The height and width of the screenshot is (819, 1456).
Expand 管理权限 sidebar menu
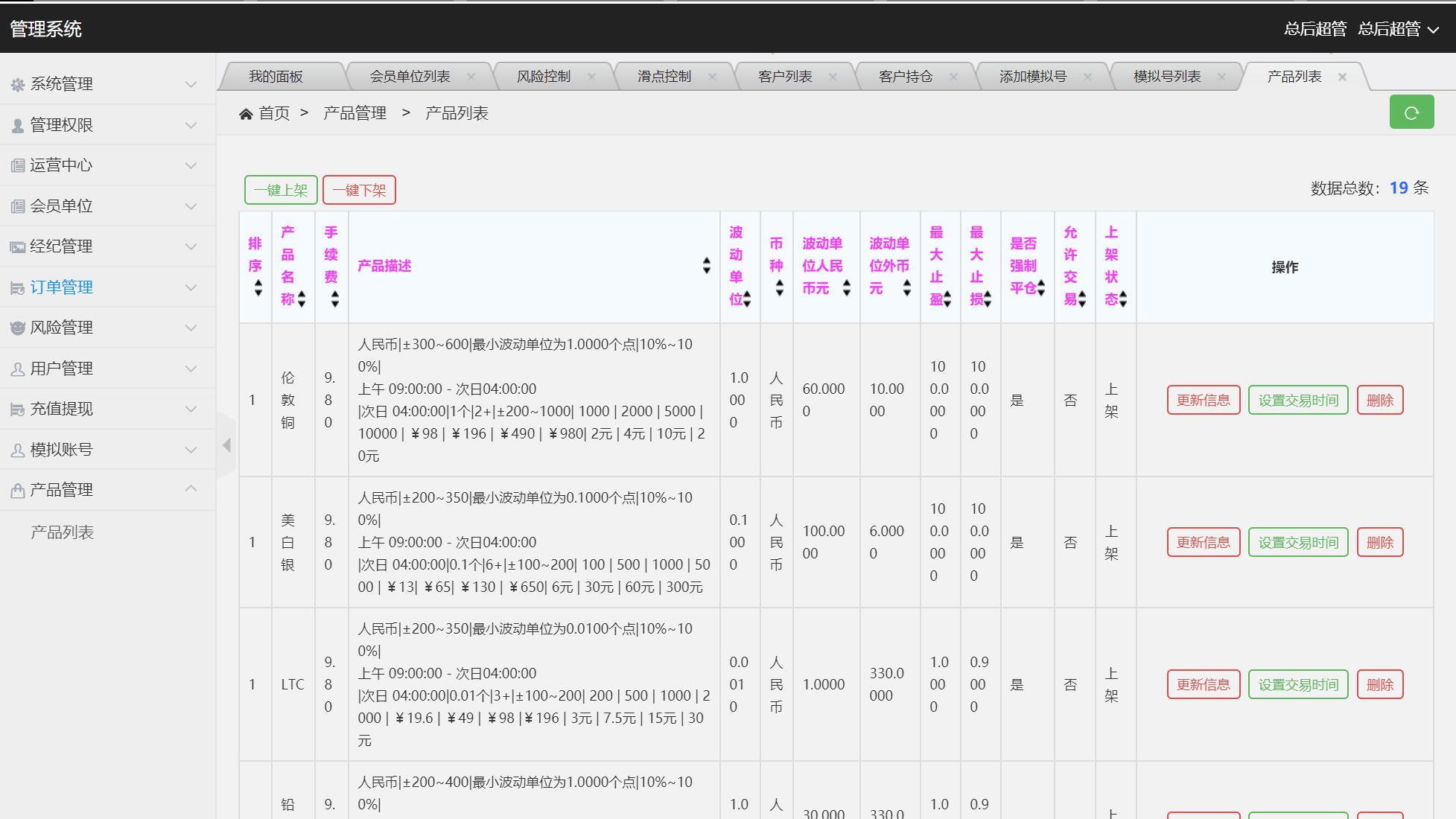click(108, 125)
